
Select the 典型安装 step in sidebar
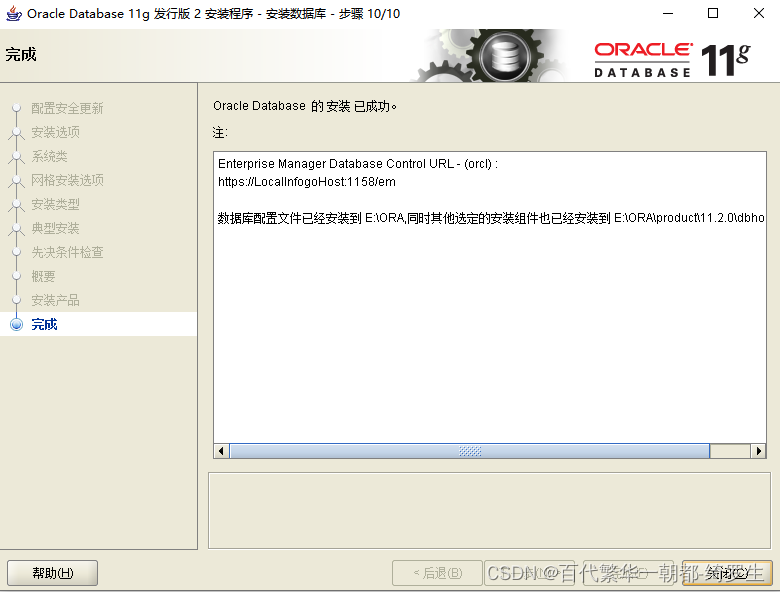coord(55,228)
